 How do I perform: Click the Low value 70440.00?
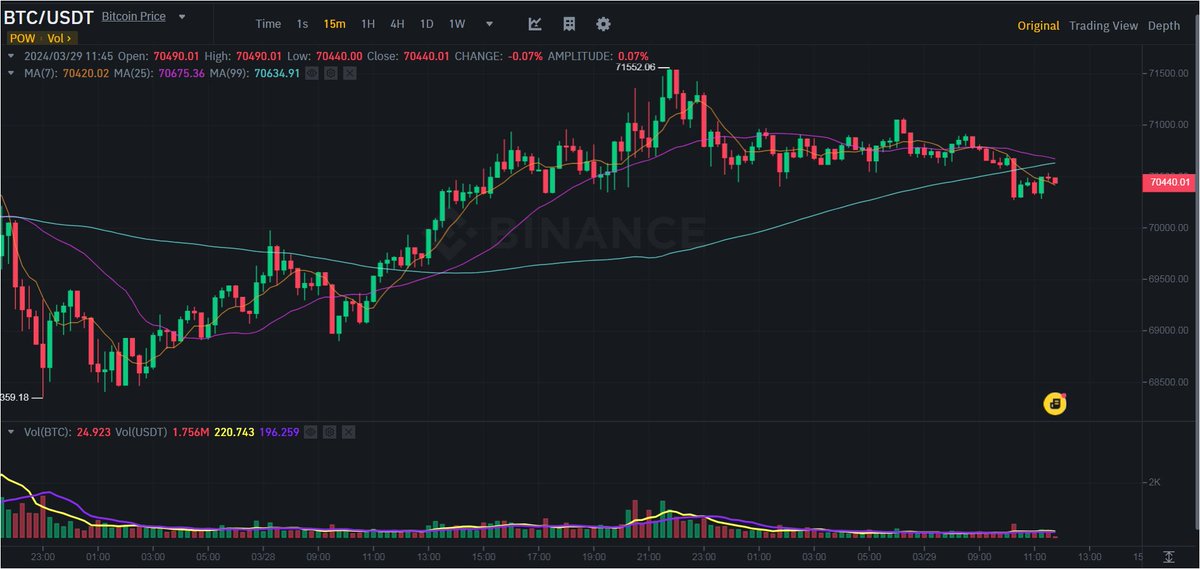click(x=340, y=56)
